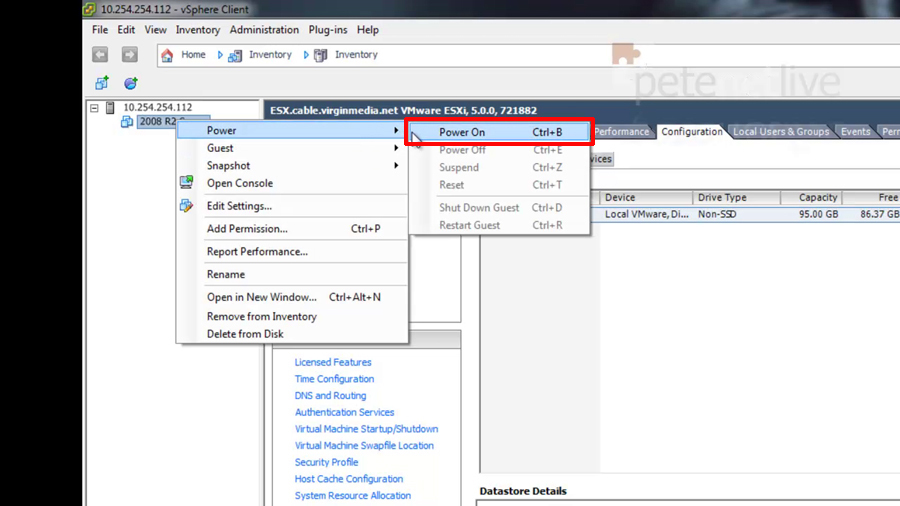Switch to the Local Users & Groups tab

click(781, 132)
